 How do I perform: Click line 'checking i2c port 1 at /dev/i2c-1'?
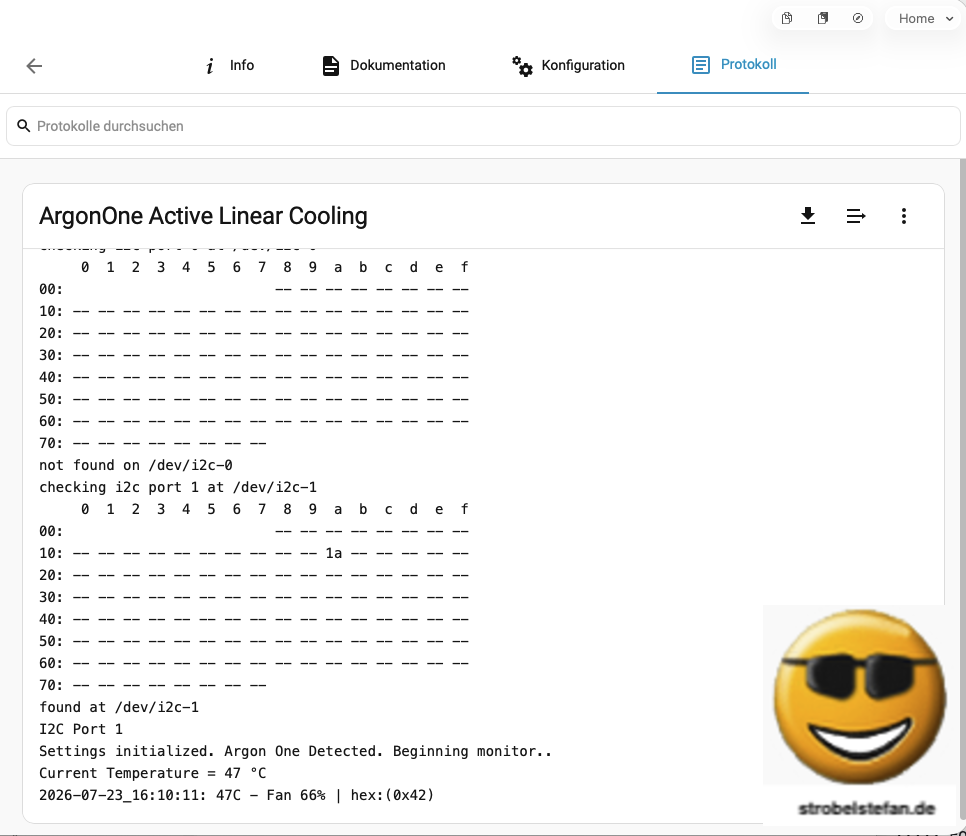178,487
